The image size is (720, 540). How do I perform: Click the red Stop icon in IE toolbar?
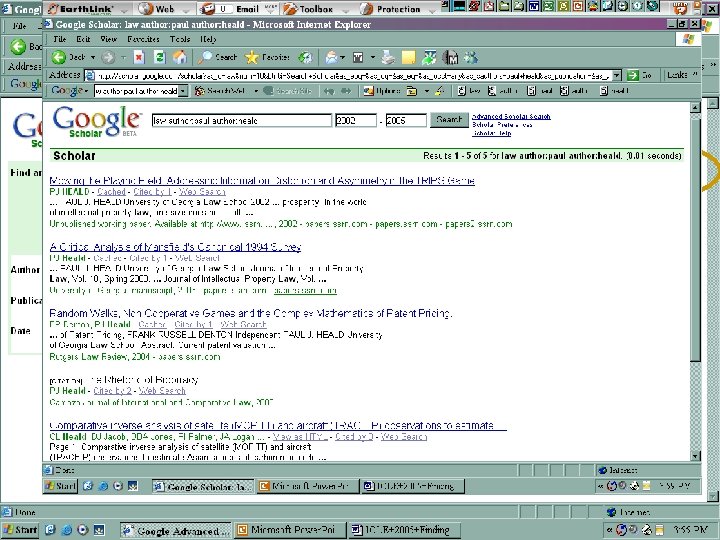139,57
